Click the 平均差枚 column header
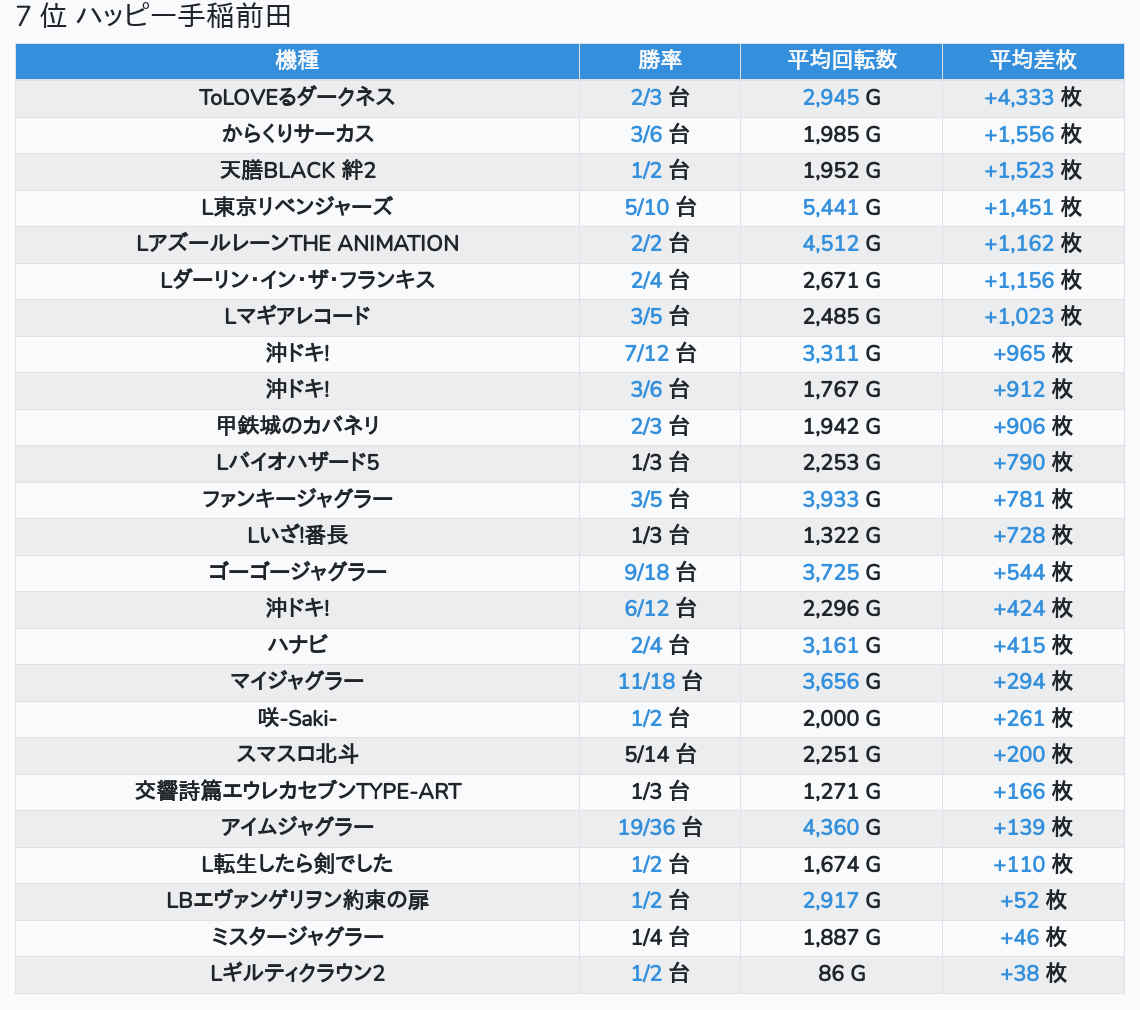Image resolution: width=1140 pixels, height=1010 pixels. click(x=1032, y=60)
